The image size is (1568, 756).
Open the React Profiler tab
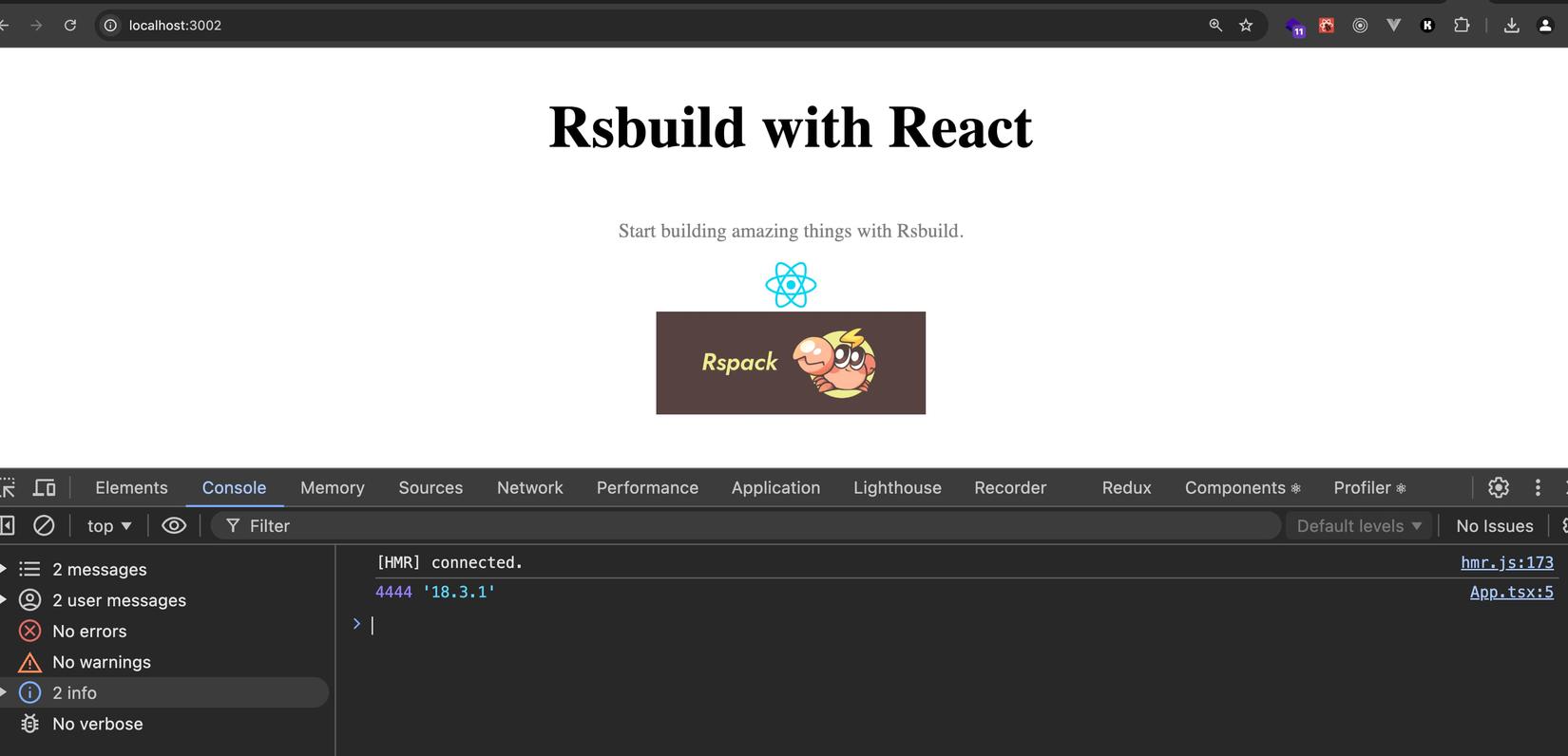coord(1369,487)
